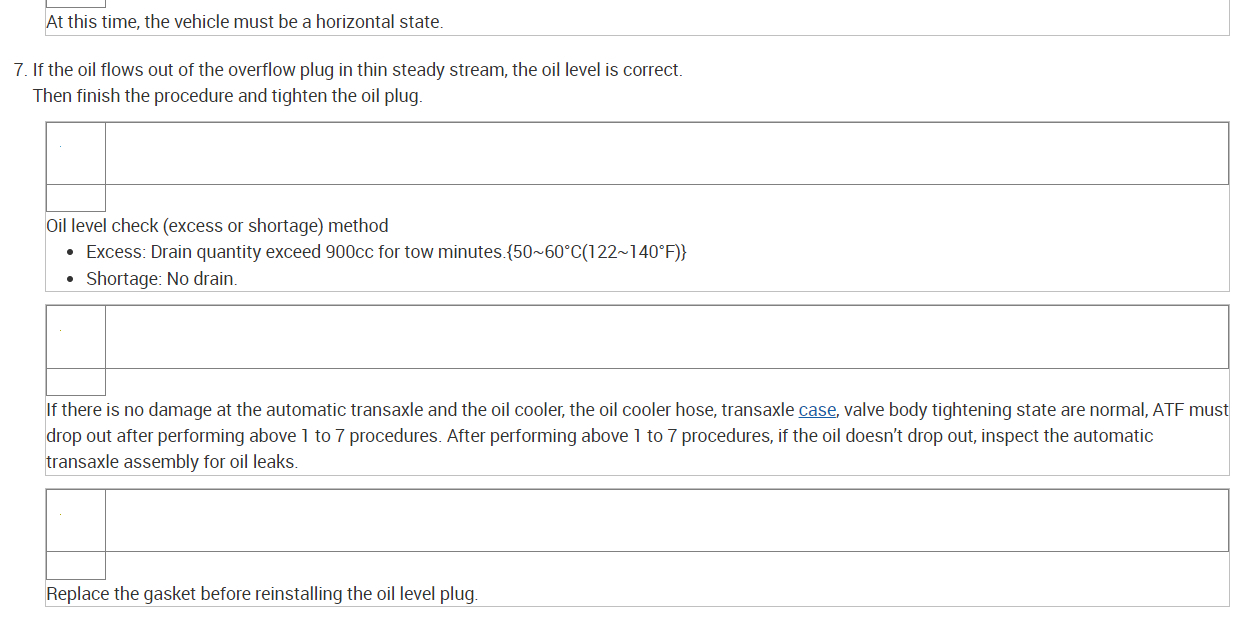Click the "Excess: Drain quantity exceed 900cc" bullet

(x=386, y=252)
